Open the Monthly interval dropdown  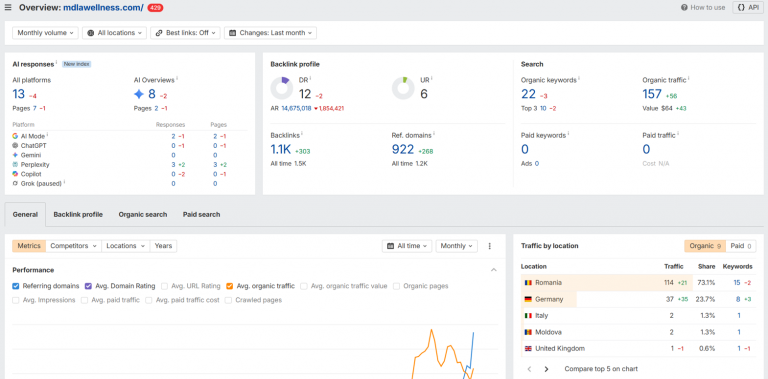[x=456, y=246]
